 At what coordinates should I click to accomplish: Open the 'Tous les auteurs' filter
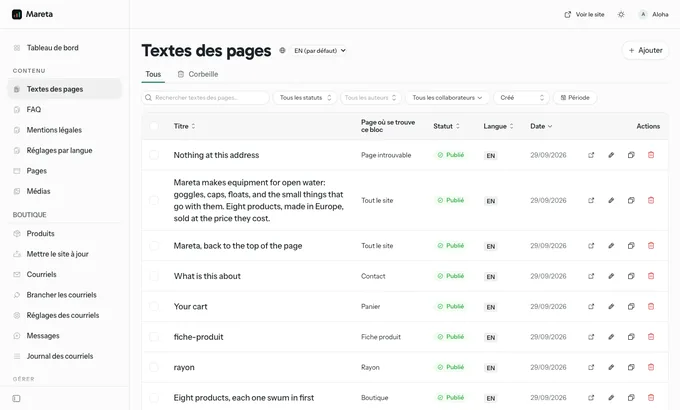pyautogui.click(x=371, y=98)
